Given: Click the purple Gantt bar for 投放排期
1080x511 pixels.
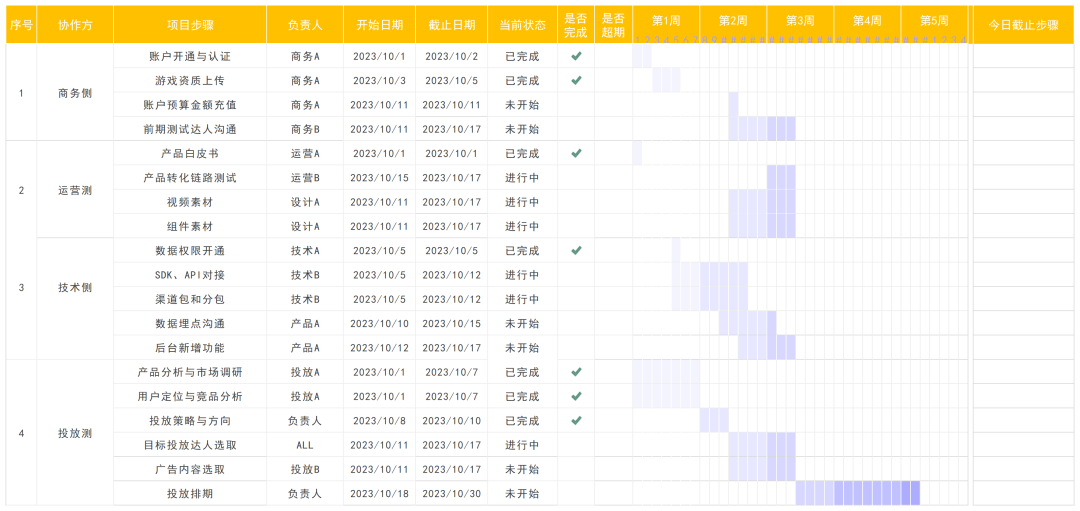Looking at the screenshot, I should (x=858, y=493).
